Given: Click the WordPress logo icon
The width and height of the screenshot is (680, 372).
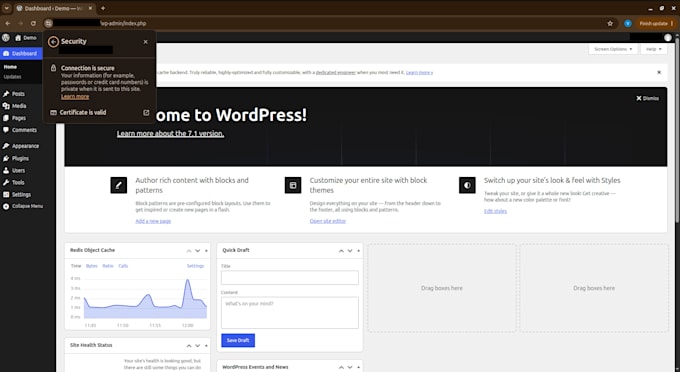Looking at the screenshot, I should [6, 38].
